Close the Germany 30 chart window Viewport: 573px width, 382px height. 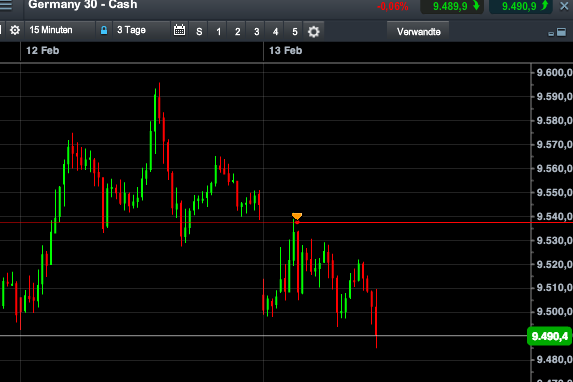tap(564, 6)
